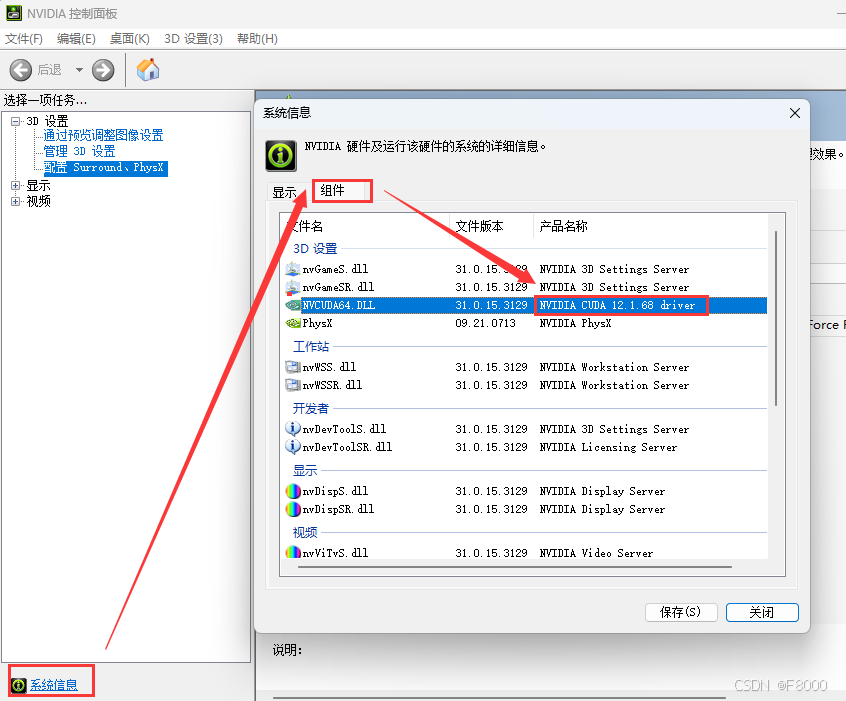This screenshot has width=846, height=701.
Task: Click the 3D 设置 group header in list
Action: (x=315, y=249)
